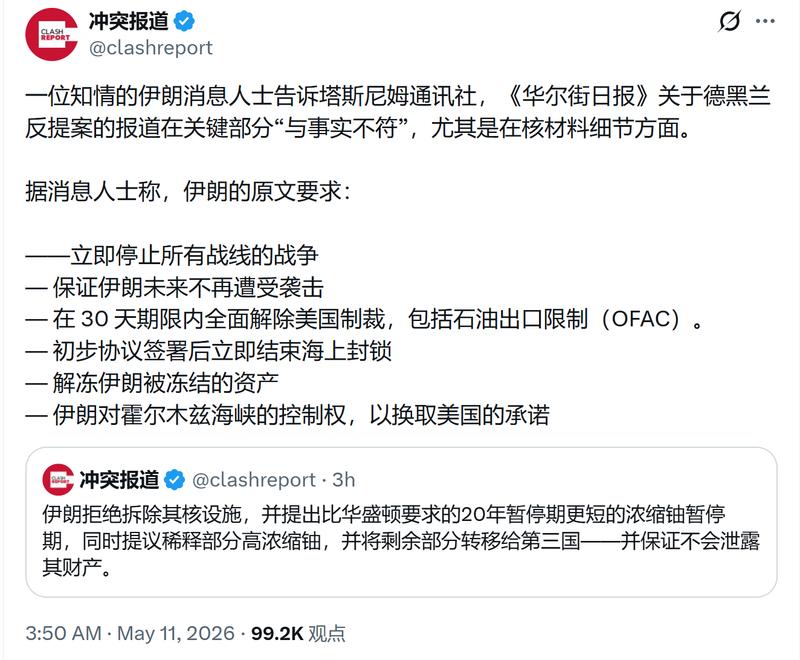Click the blue verified badge beside 冲突报道
The width and height of the screenshot is (800, 660).
pos(184,21)
